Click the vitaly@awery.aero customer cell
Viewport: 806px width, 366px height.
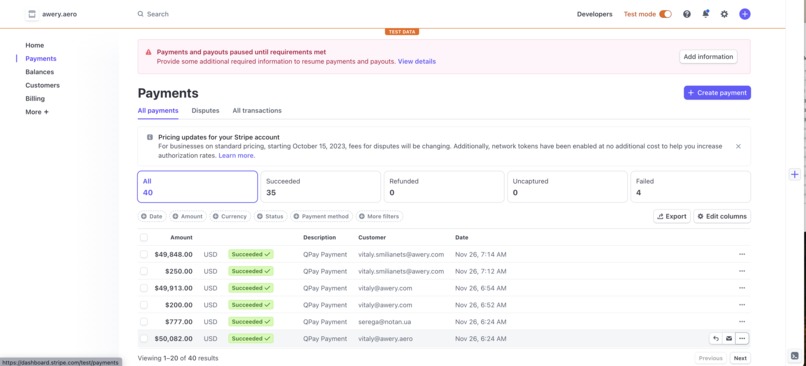coord(385,338)
